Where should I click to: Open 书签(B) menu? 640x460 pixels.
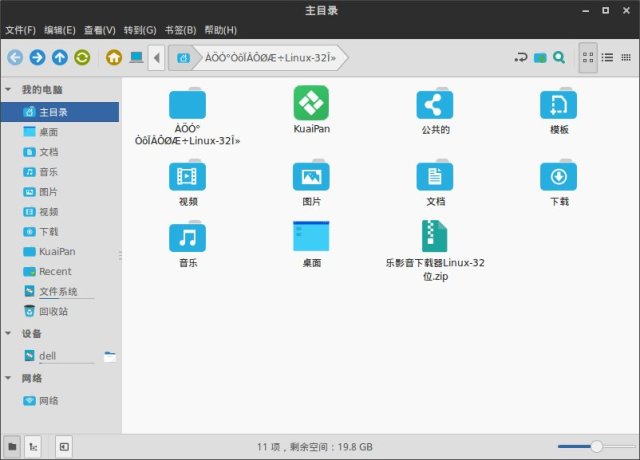[x=180, y=30]
